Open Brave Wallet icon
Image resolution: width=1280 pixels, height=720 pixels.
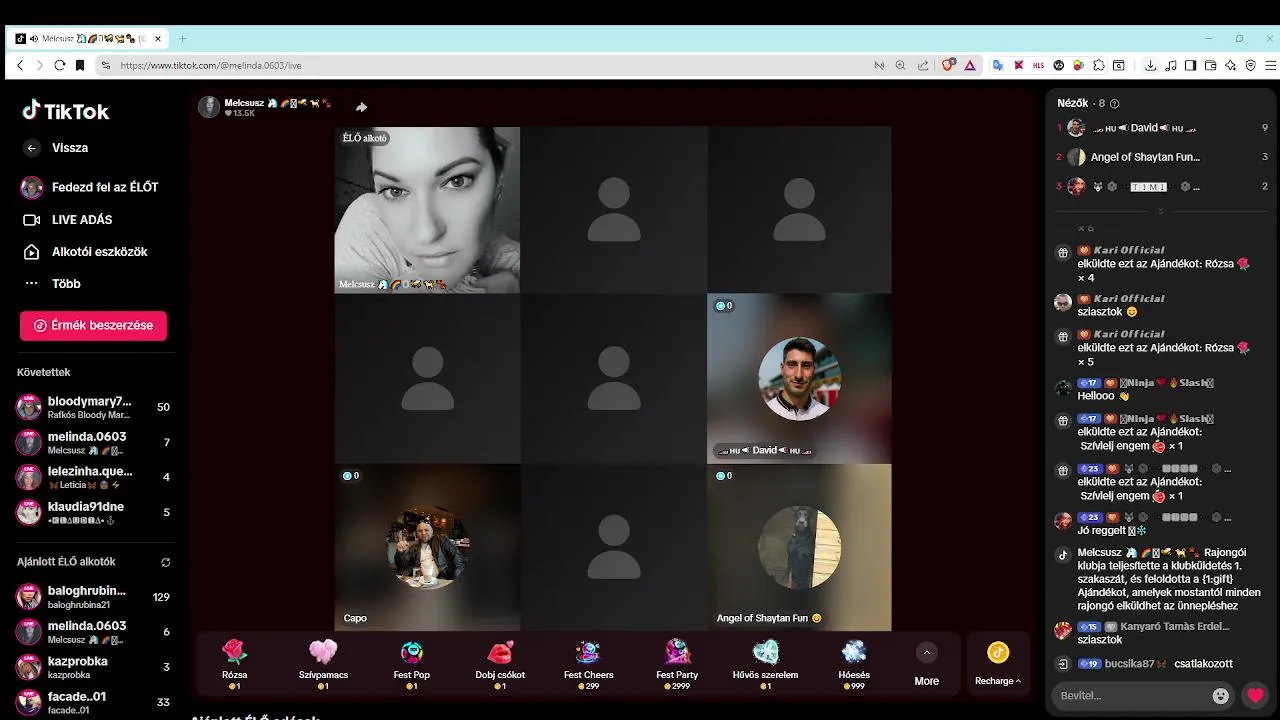[x=1210, y=65]
